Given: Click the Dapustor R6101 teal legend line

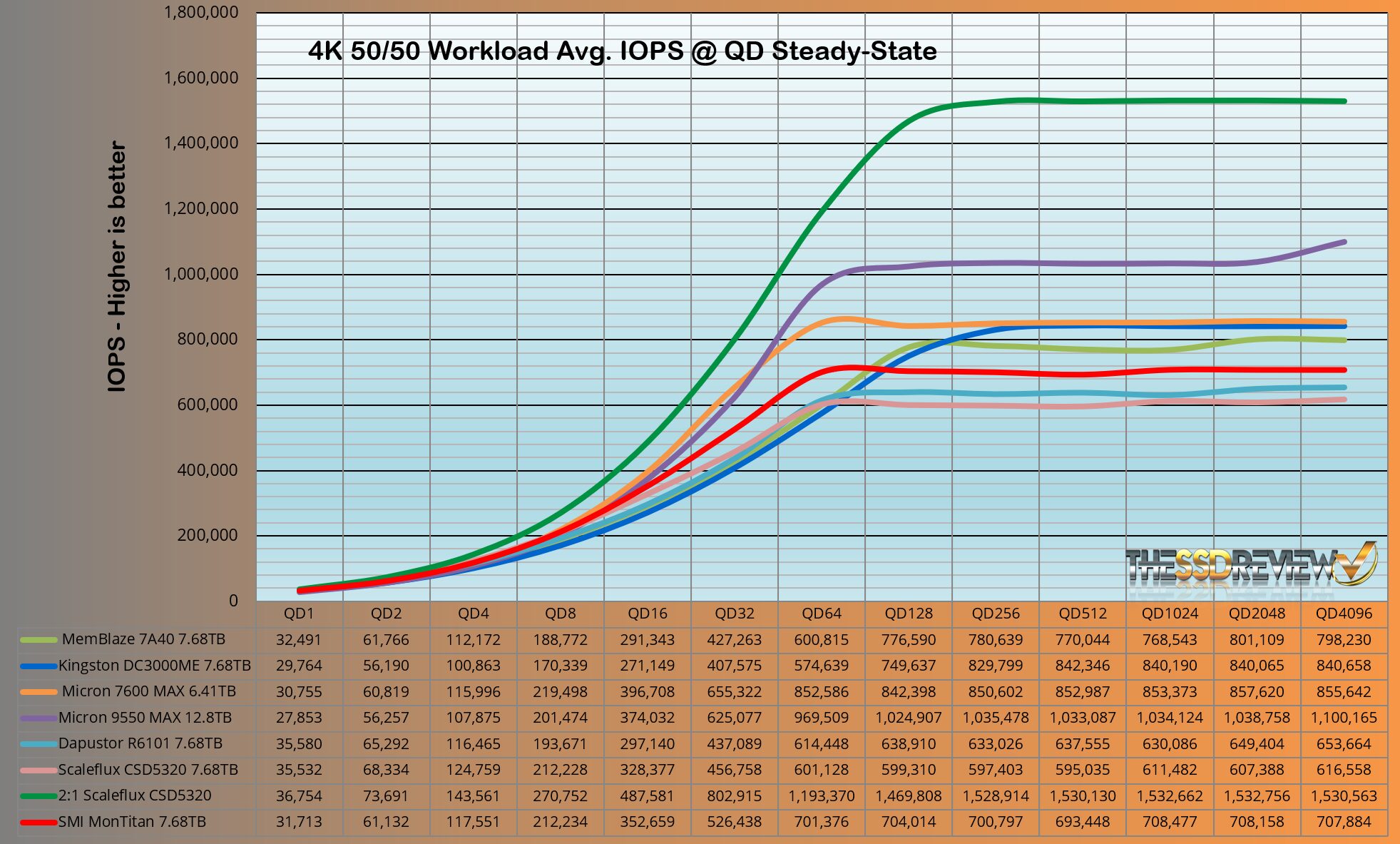Looking at the screenshot, I should pos(39,743).
